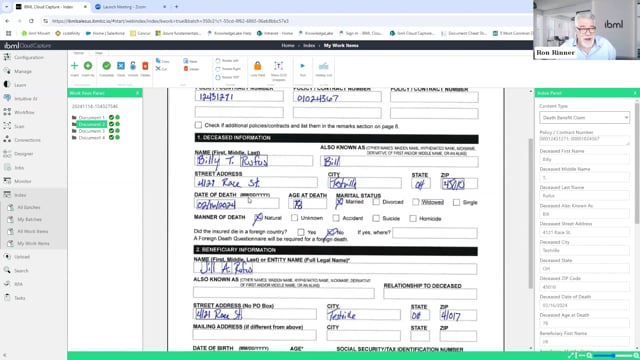
Task: Open Upload in the left sidebar
Action: 22,257
